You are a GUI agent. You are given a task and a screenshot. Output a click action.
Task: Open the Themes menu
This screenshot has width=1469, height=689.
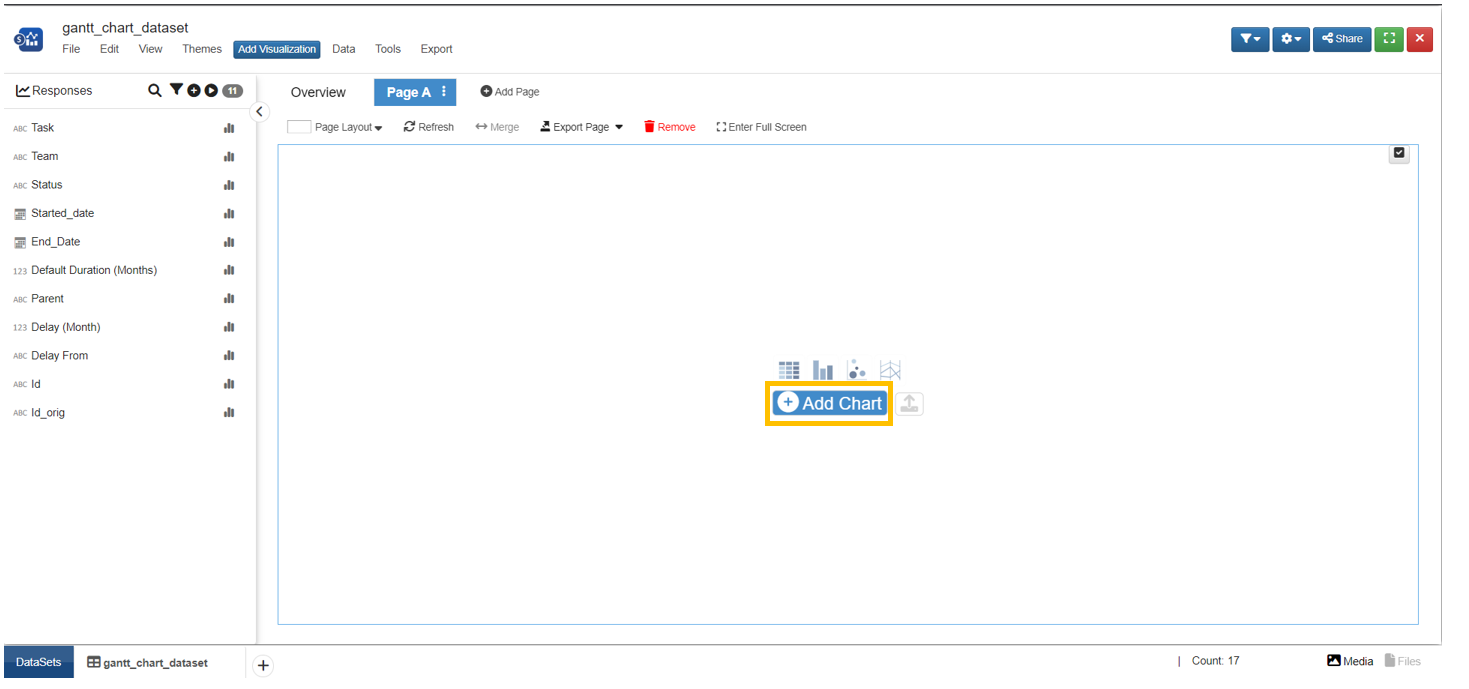point(202,49)
